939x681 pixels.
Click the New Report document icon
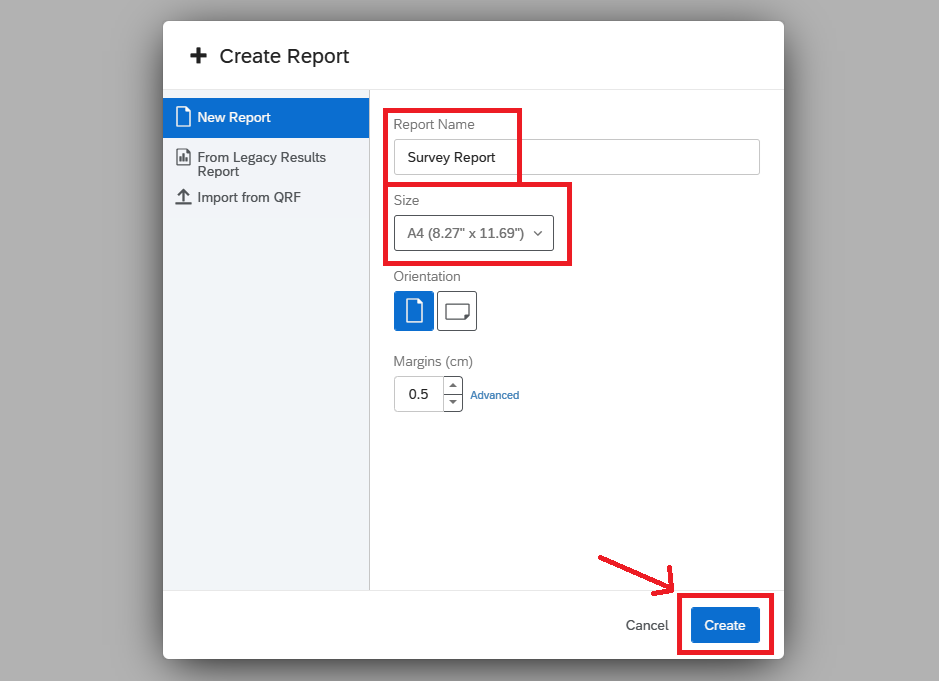[183, 117]
